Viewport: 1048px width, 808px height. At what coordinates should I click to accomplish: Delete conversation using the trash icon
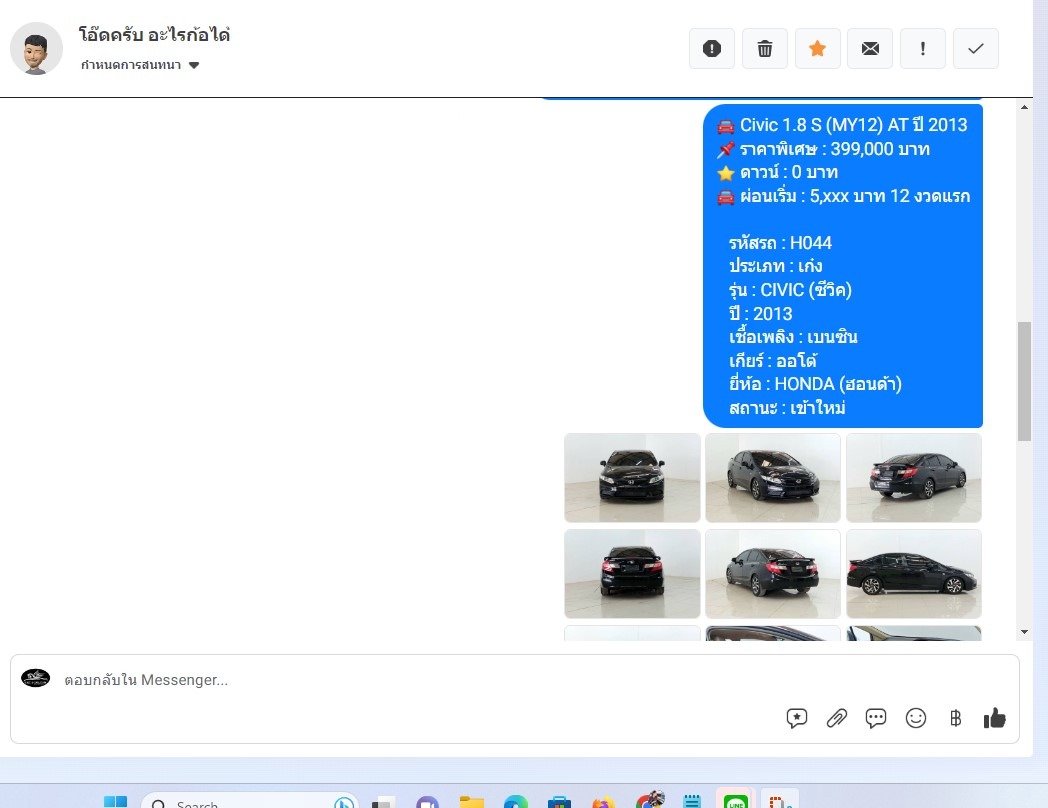click(x=765, y=48)
